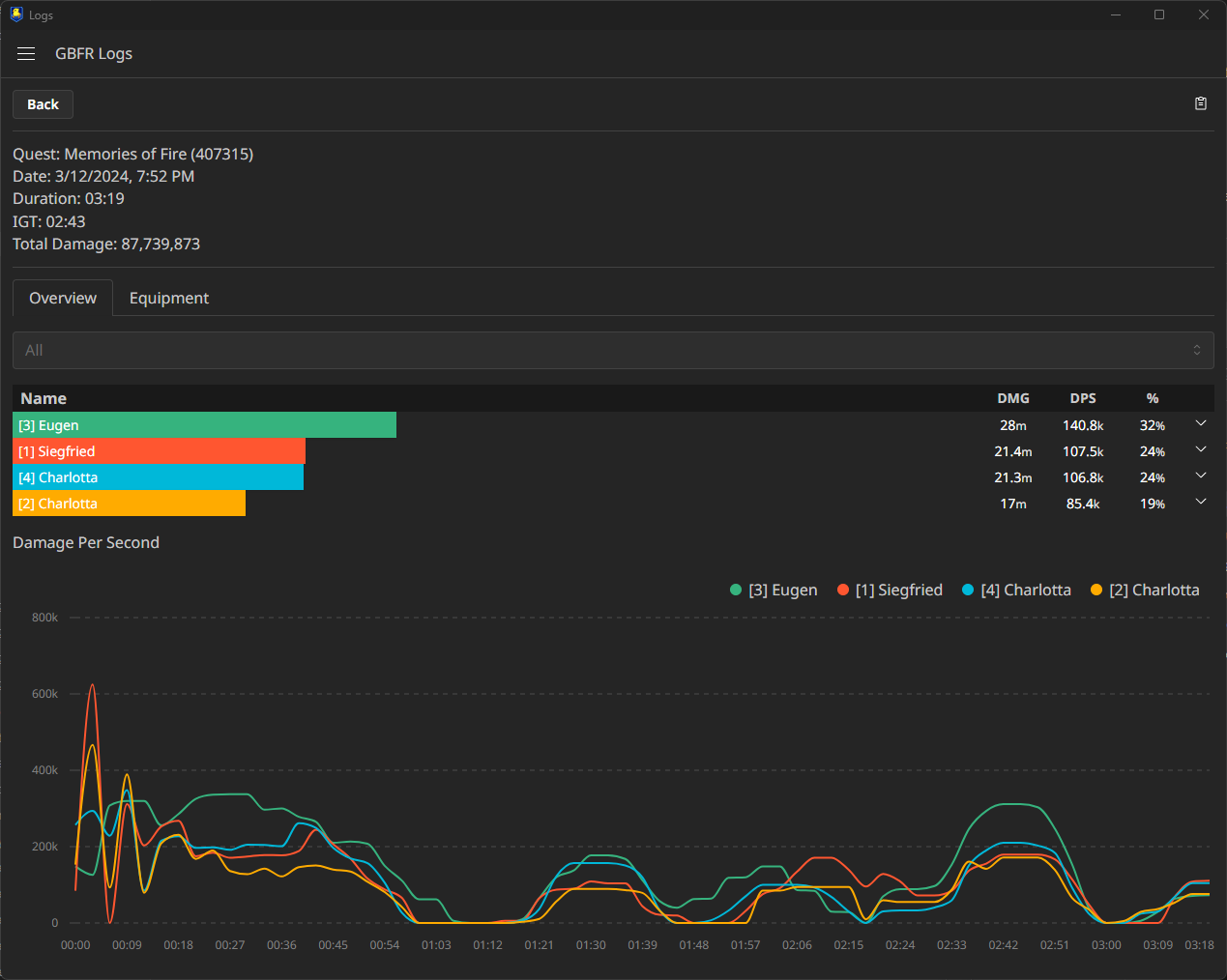Toggle the [3] Eugen legend dot in chart
Screen dimensions: 1227x980
click(x=736, y=590)
